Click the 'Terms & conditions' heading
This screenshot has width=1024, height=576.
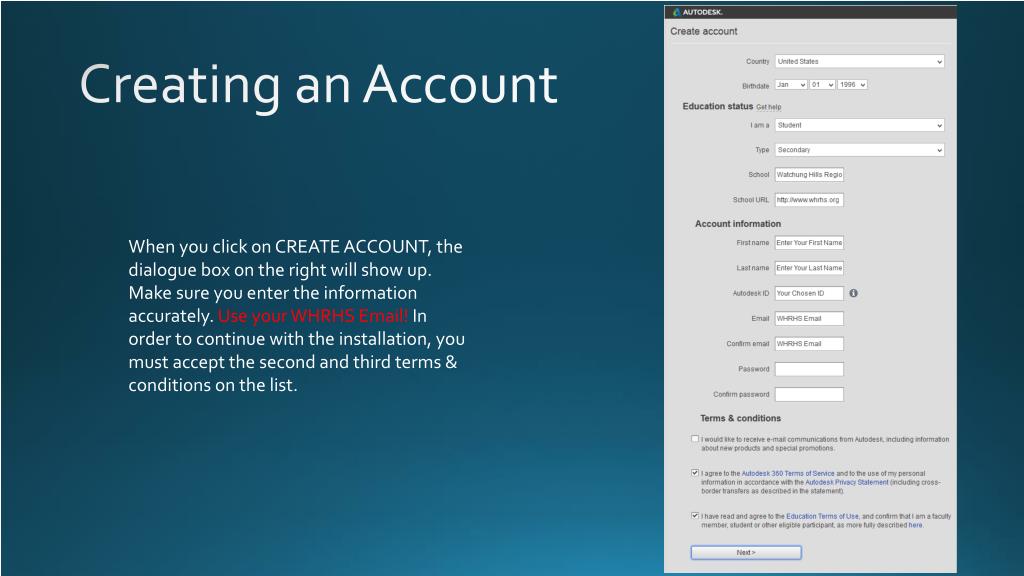coord(741,419)
